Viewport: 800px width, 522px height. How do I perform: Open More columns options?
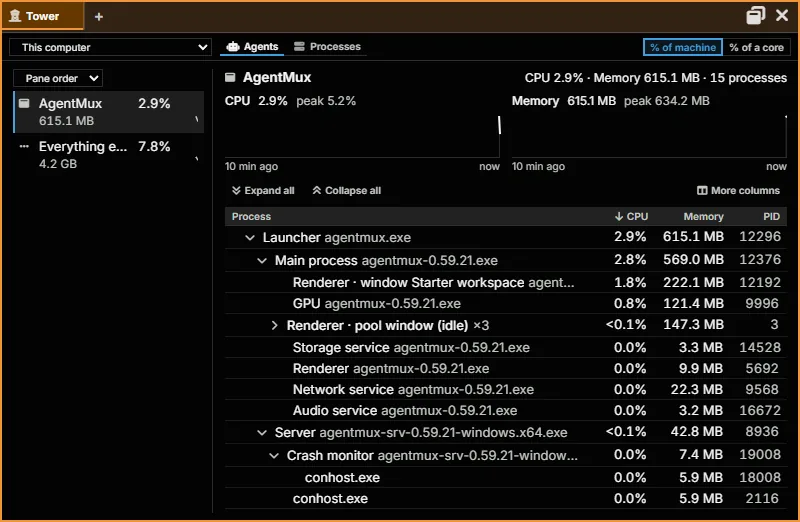coord(738,190)
